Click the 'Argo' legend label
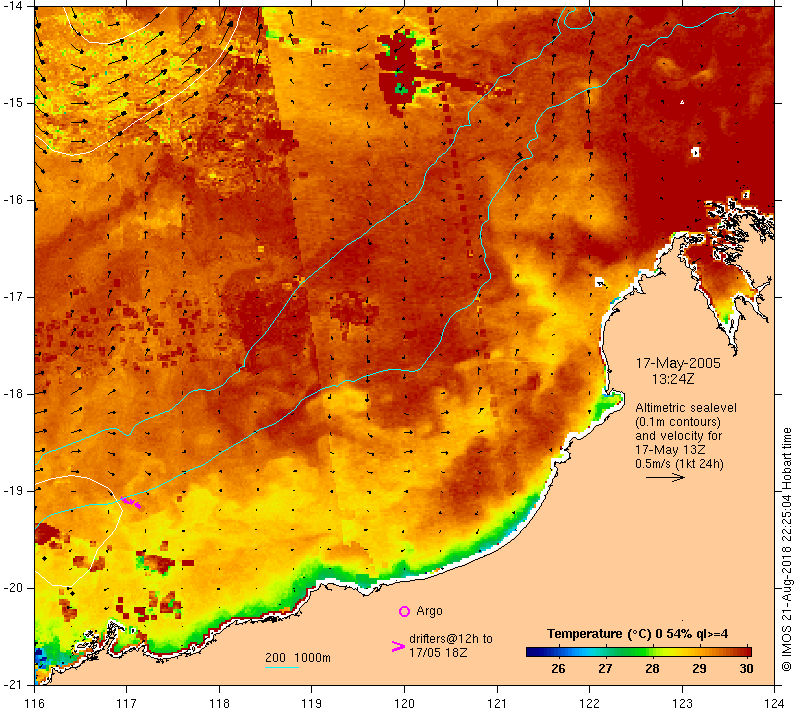The image size is (800, 710). pos(429,611)
